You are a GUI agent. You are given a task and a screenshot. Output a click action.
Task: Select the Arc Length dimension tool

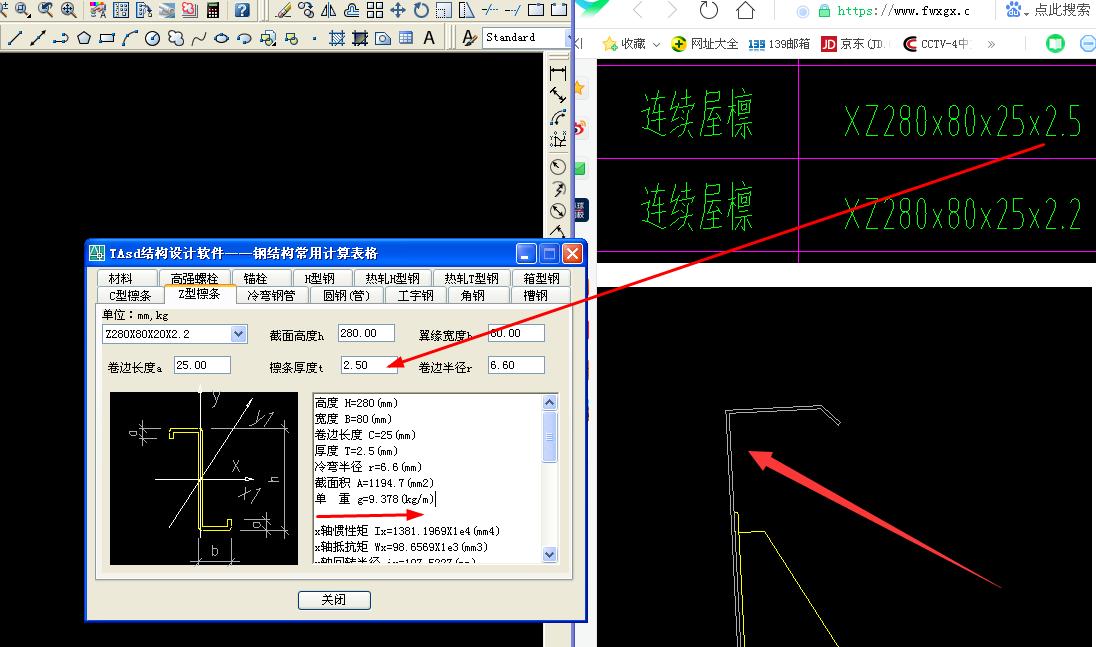tap(558, 118)
